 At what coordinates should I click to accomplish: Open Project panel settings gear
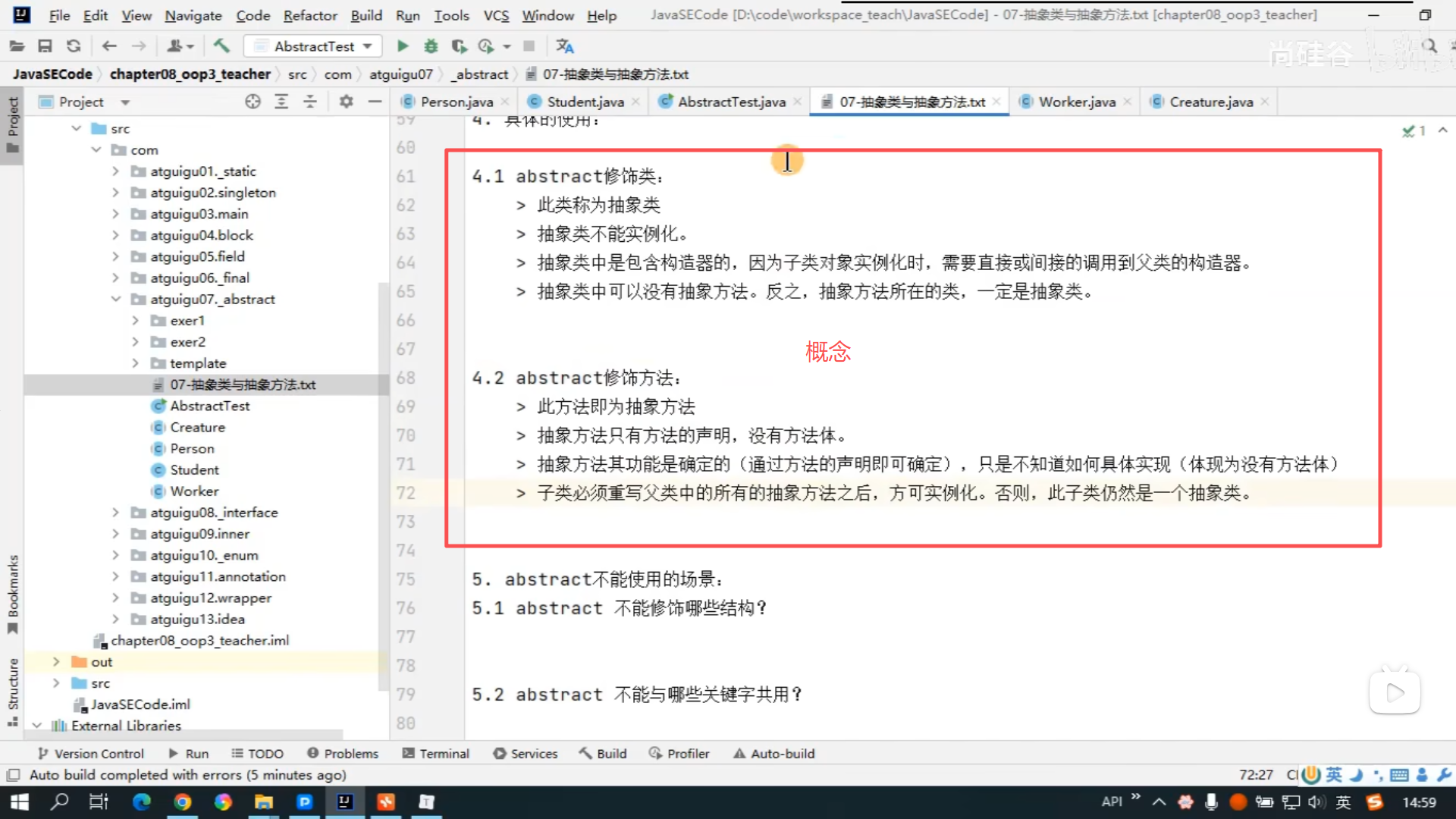tap(346, 102)
